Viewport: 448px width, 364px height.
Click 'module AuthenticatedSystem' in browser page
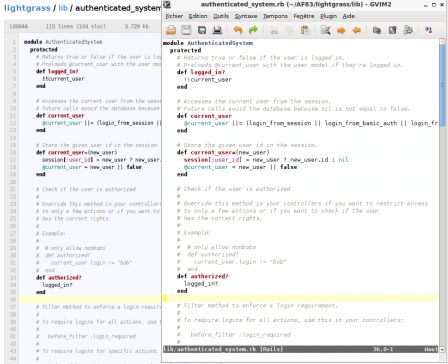click(x=63, y=42)
